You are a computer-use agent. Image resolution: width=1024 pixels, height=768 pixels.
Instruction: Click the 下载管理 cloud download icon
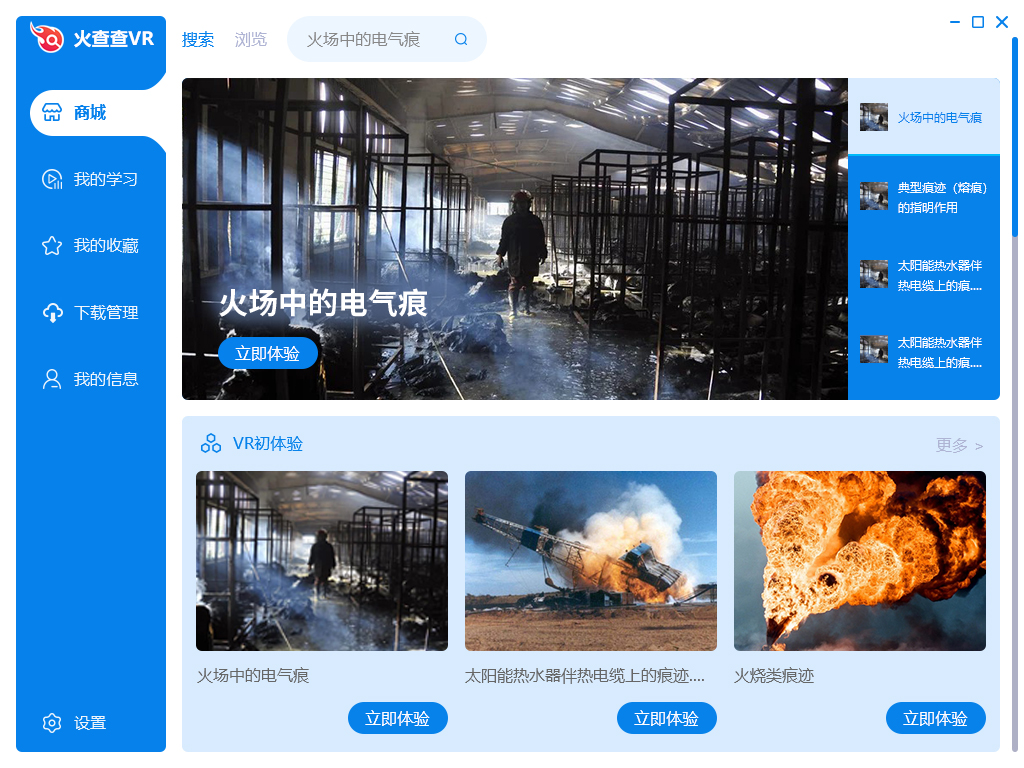[x=52, y=313]
